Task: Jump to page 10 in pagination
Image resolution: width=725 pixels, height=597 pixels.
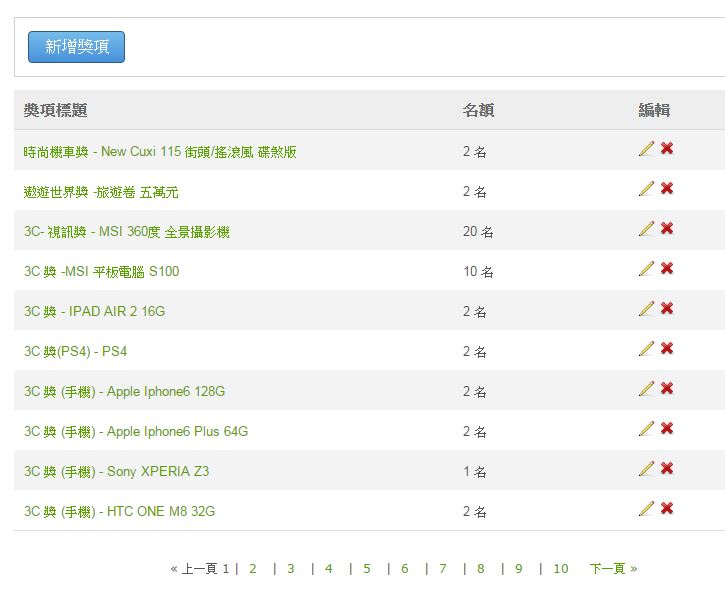Action: click(561, 568)
